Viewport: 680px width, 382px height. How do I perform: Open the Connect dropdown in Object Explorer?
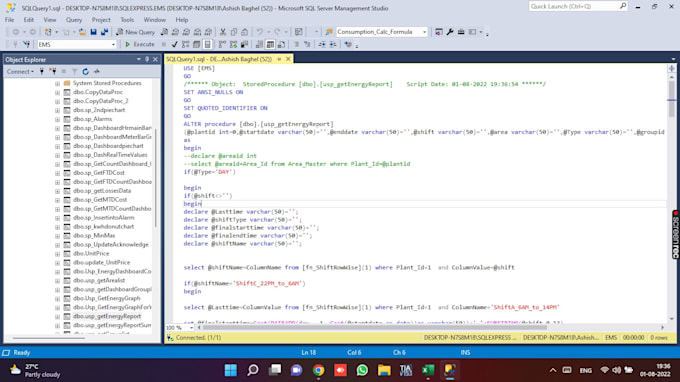[x=20, y=72]
